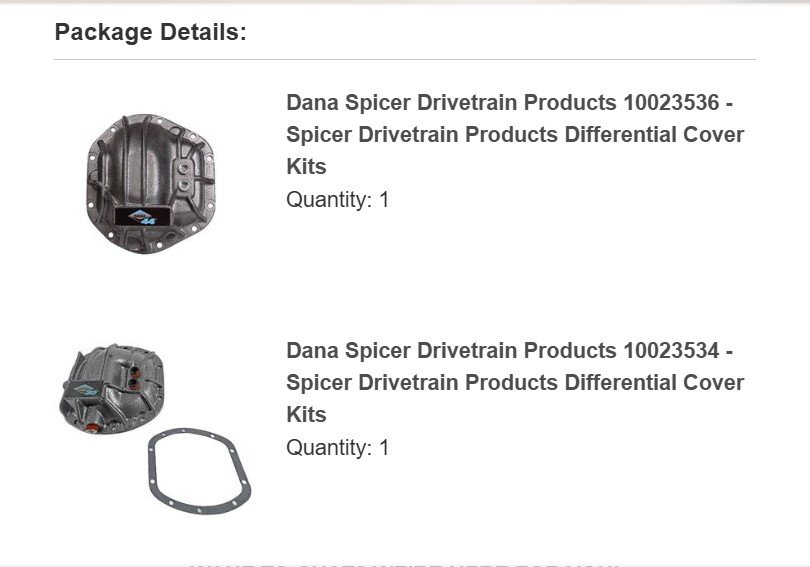
Task: Select the part number 10023534 text
Action: click(x=670, y=351)
